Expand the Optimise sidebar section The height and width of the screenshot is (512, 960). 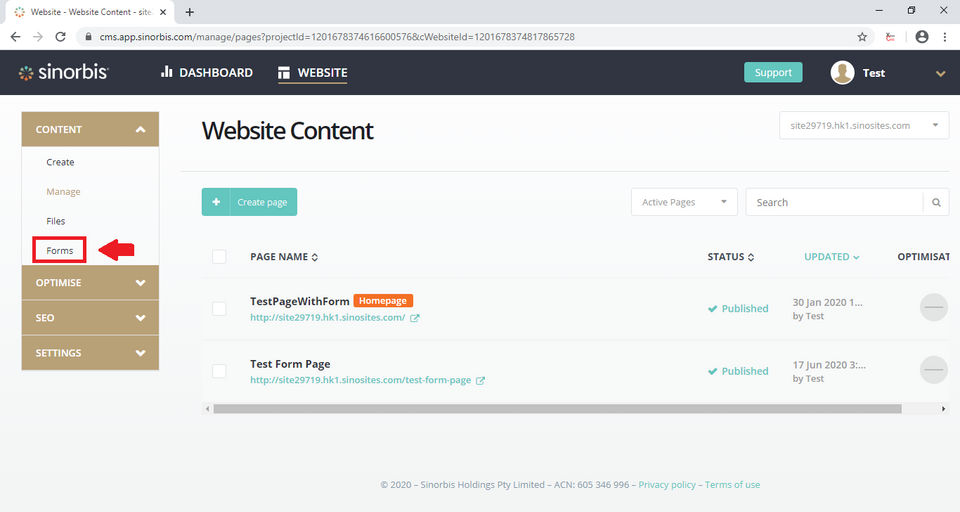[x=90, y=283]
